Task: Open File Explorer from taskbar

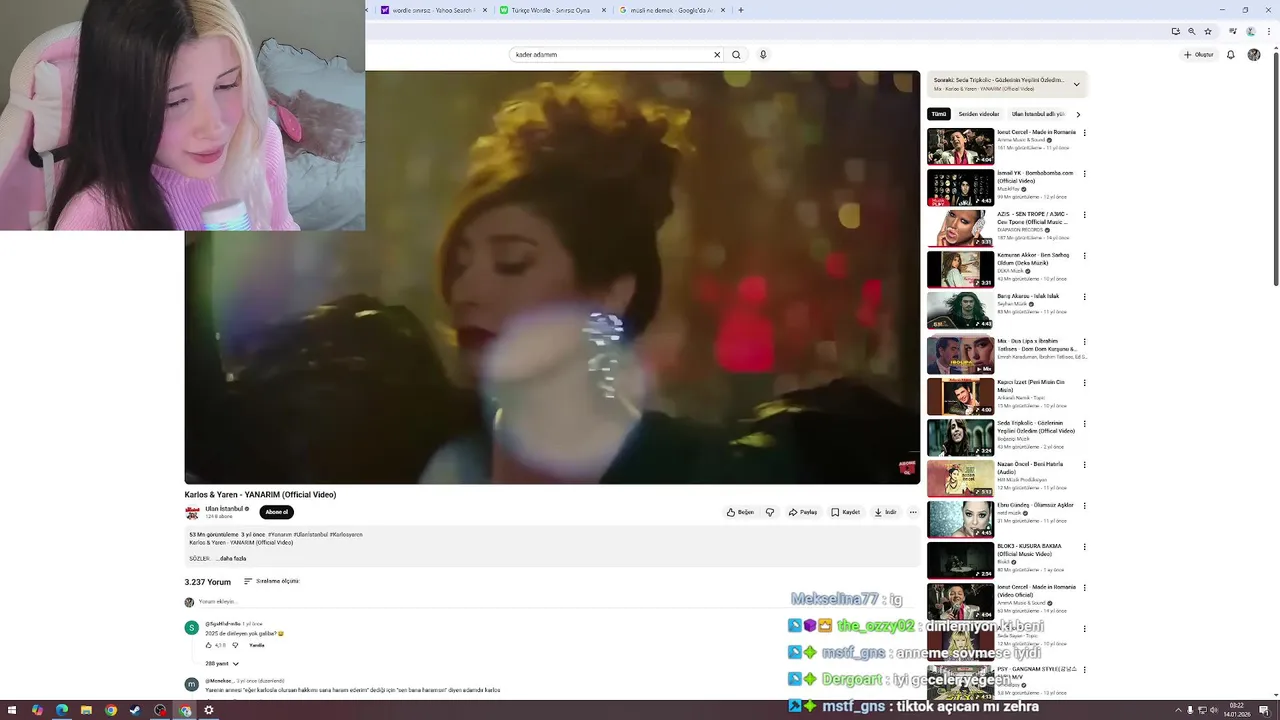Action: coord(86,710)
